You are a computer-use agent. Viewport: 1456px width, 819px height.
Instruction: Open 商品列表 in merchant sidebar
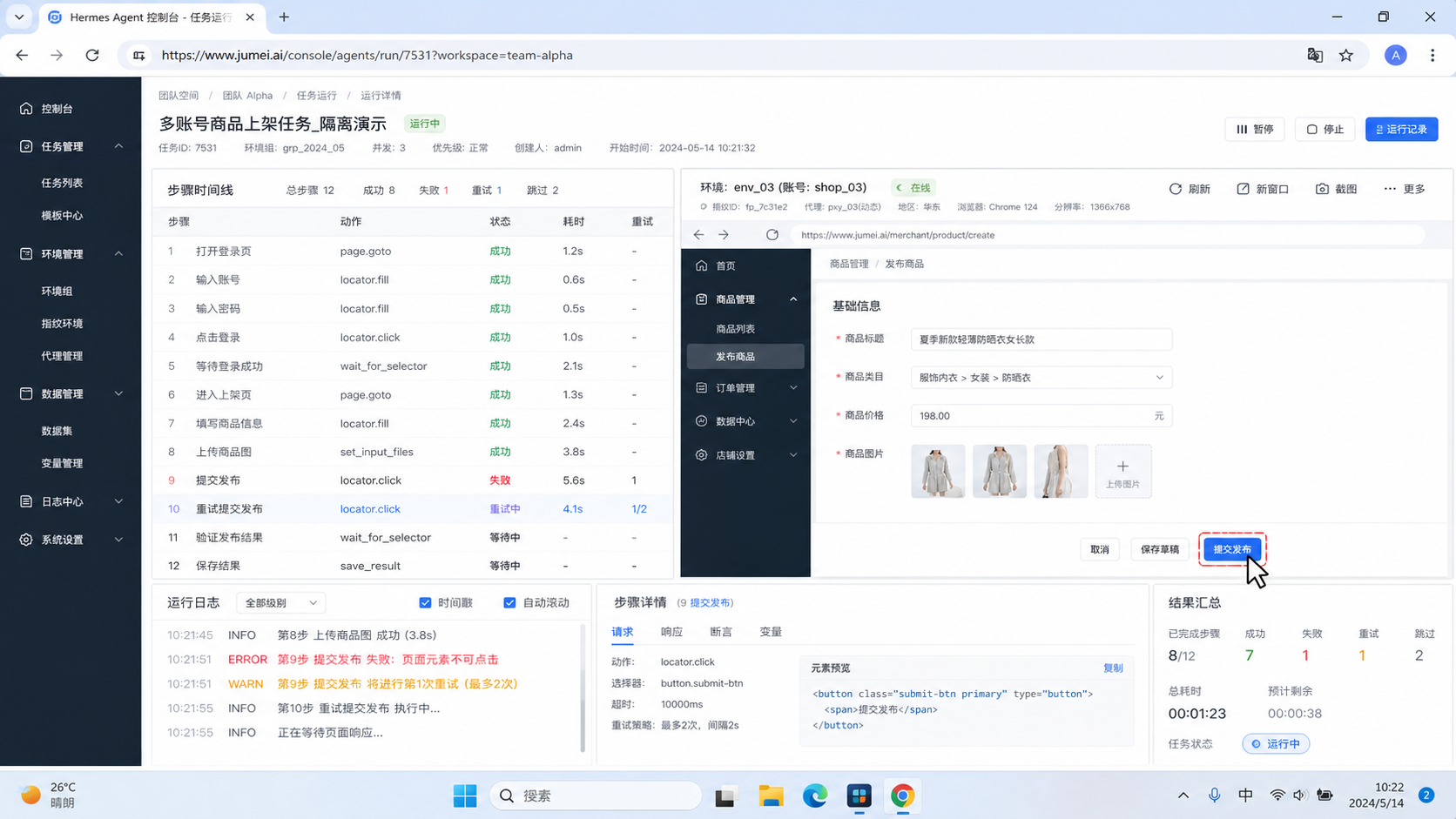(735, 329)
